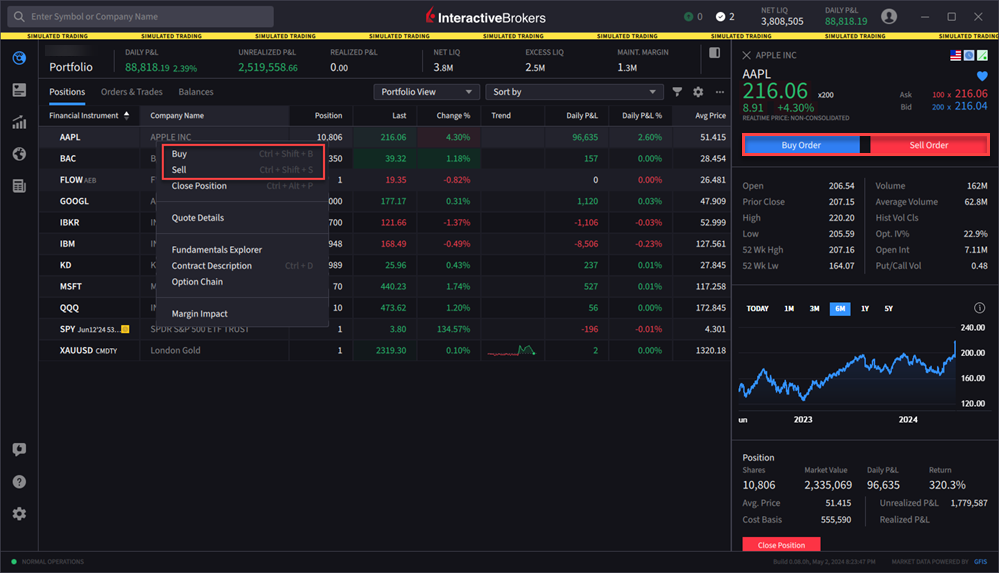Choose Buy from the context menu

pyautogui.click(x=242, y=154)
